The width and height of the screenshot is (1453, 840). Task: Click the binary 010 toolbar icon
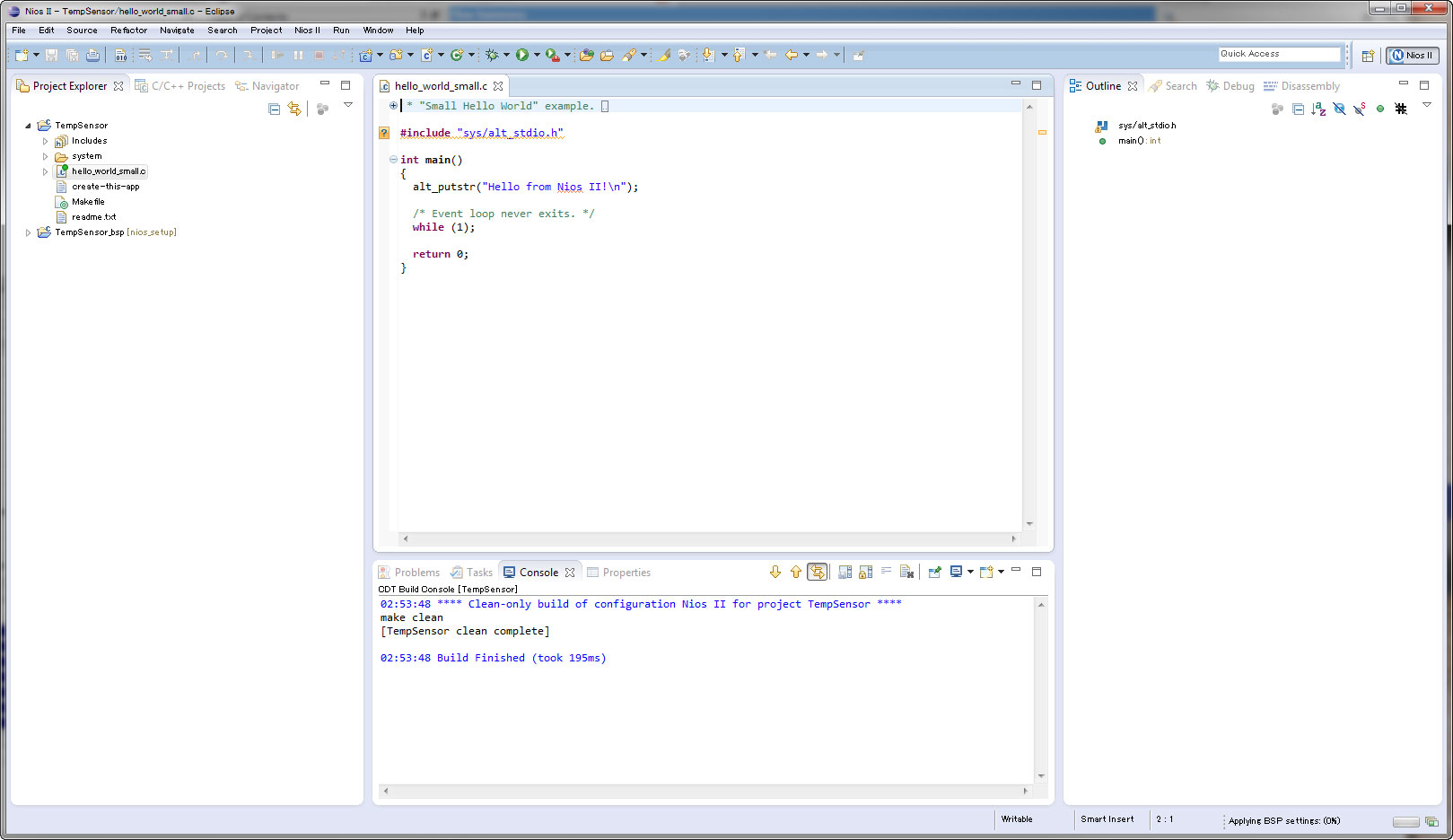tap(121, 55)
